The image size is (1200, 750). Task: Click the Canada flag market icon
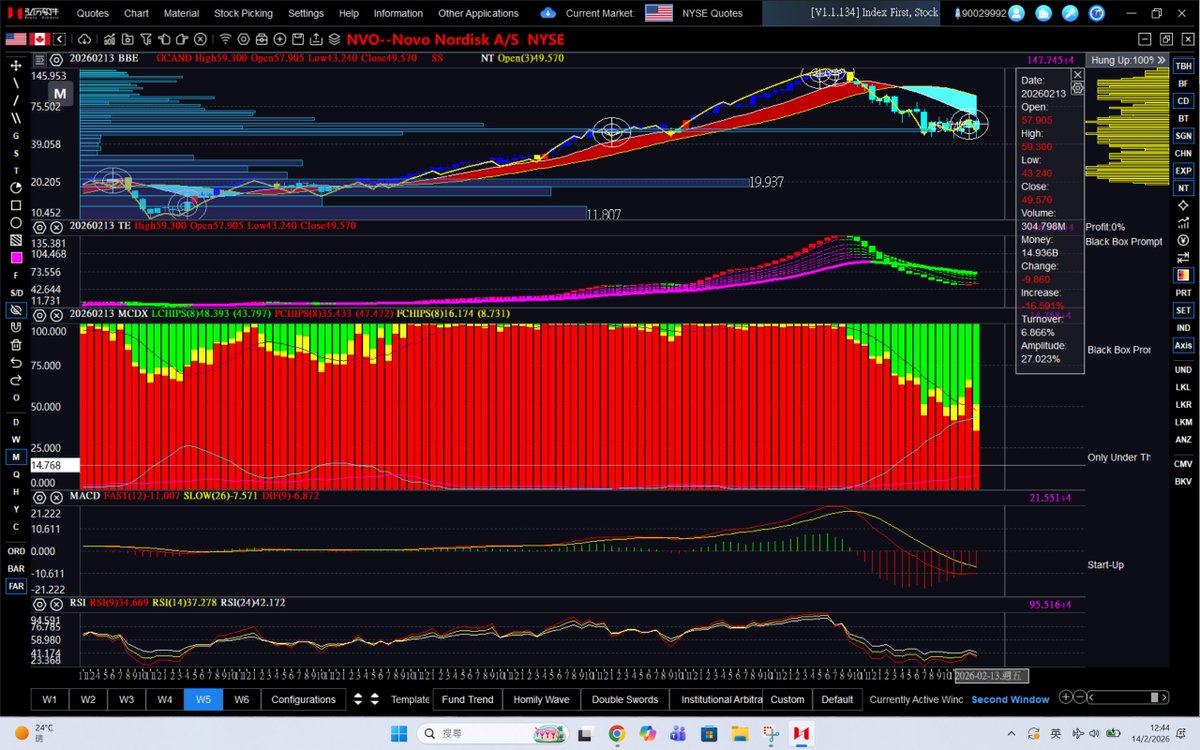[x=40, y=38]
